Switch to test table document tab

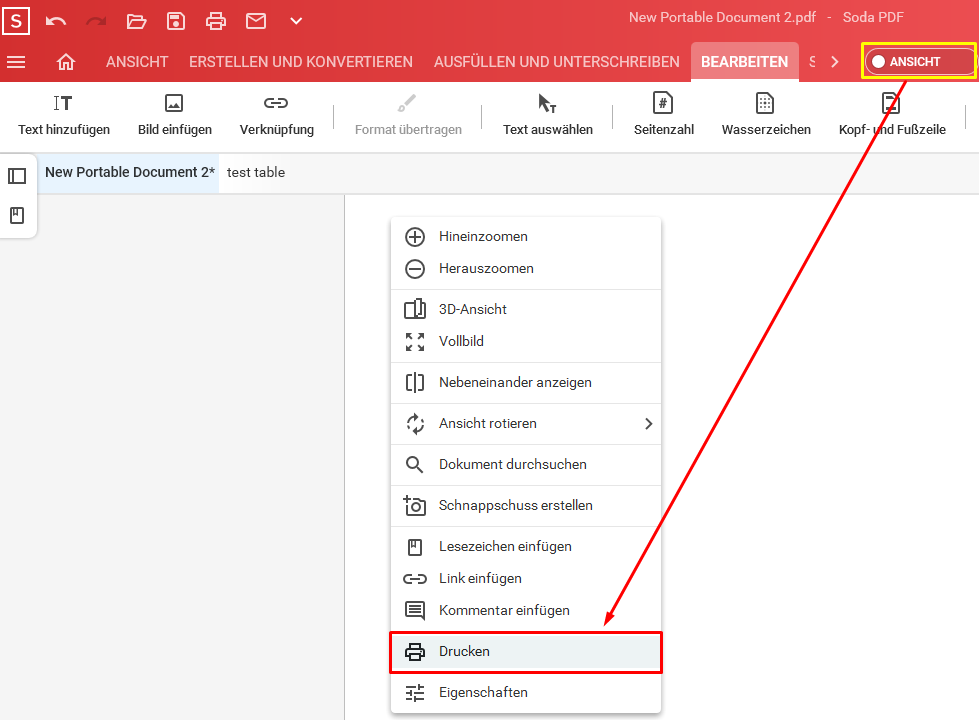[x=256, y=172]
